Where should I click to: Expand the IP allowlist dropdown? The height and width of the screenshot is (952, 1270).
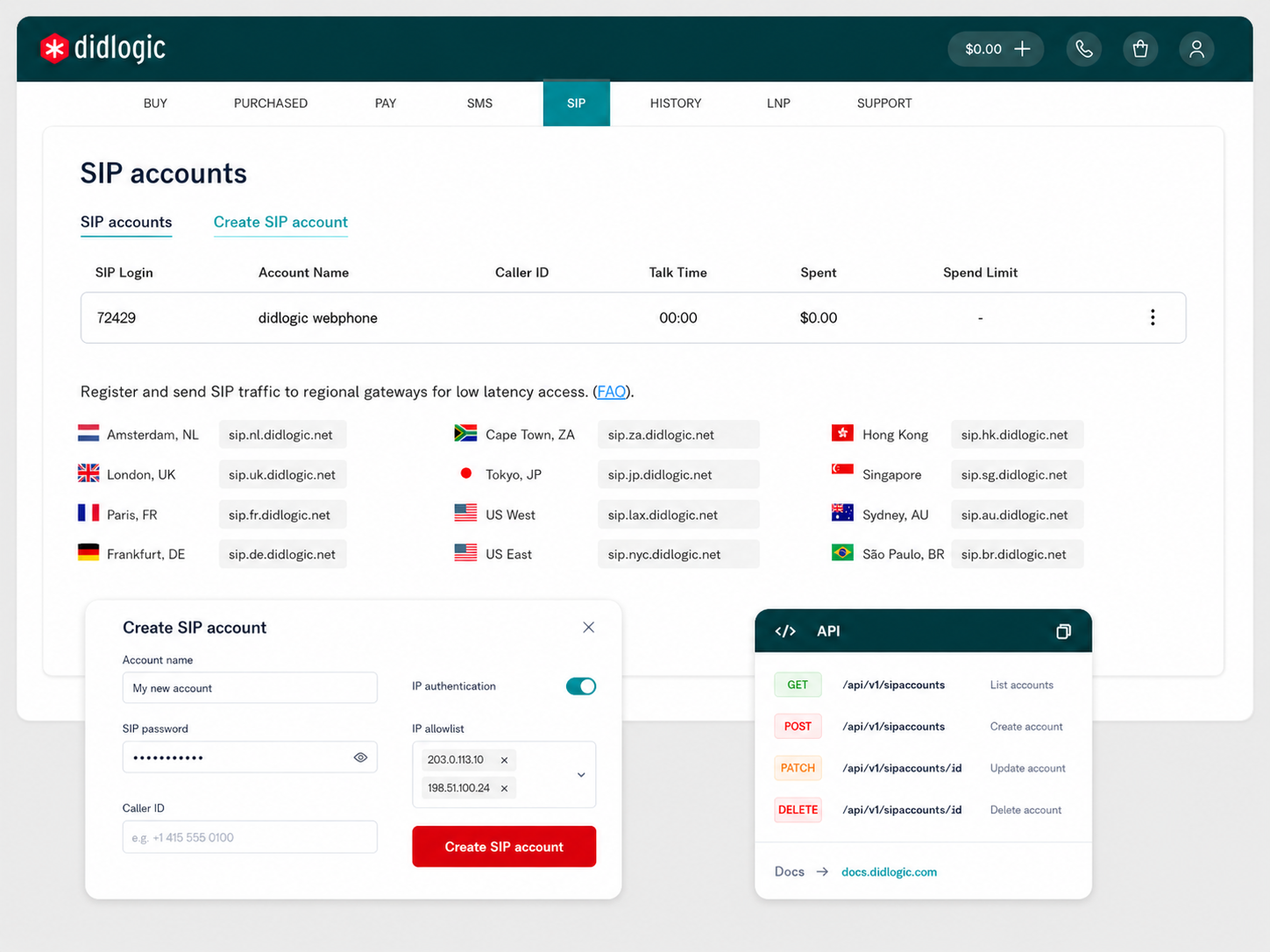pyautogui.click(x=581, y=775)
